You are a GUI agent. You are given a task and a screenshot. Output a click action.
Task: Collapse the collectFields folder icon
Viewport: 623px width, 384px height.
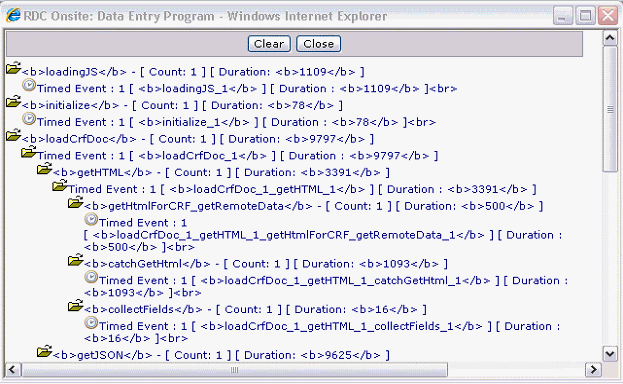pyautogui.click(x=75, y=306)
